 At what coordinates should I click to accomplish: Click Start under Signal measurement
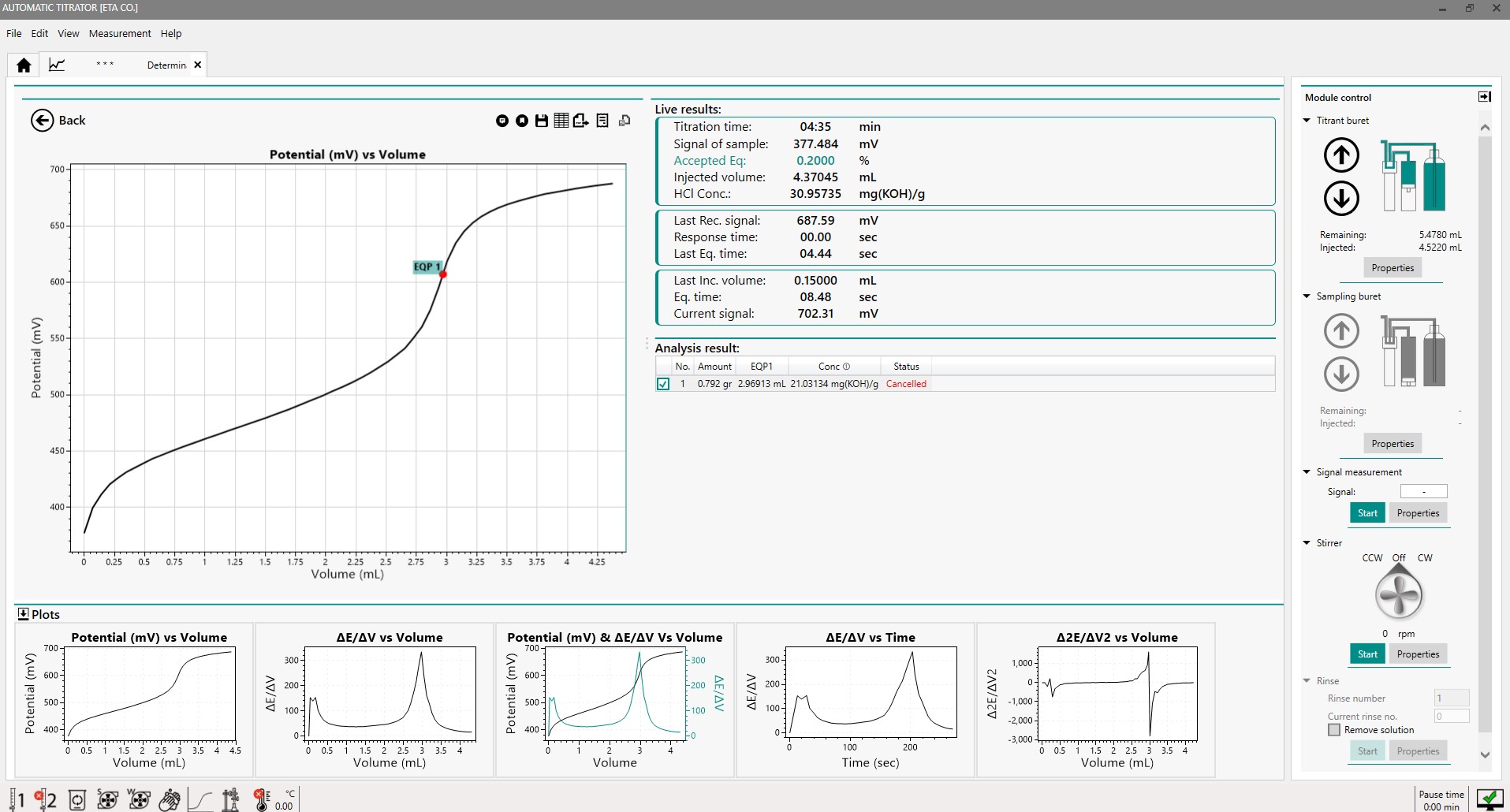pos(1367,513)
